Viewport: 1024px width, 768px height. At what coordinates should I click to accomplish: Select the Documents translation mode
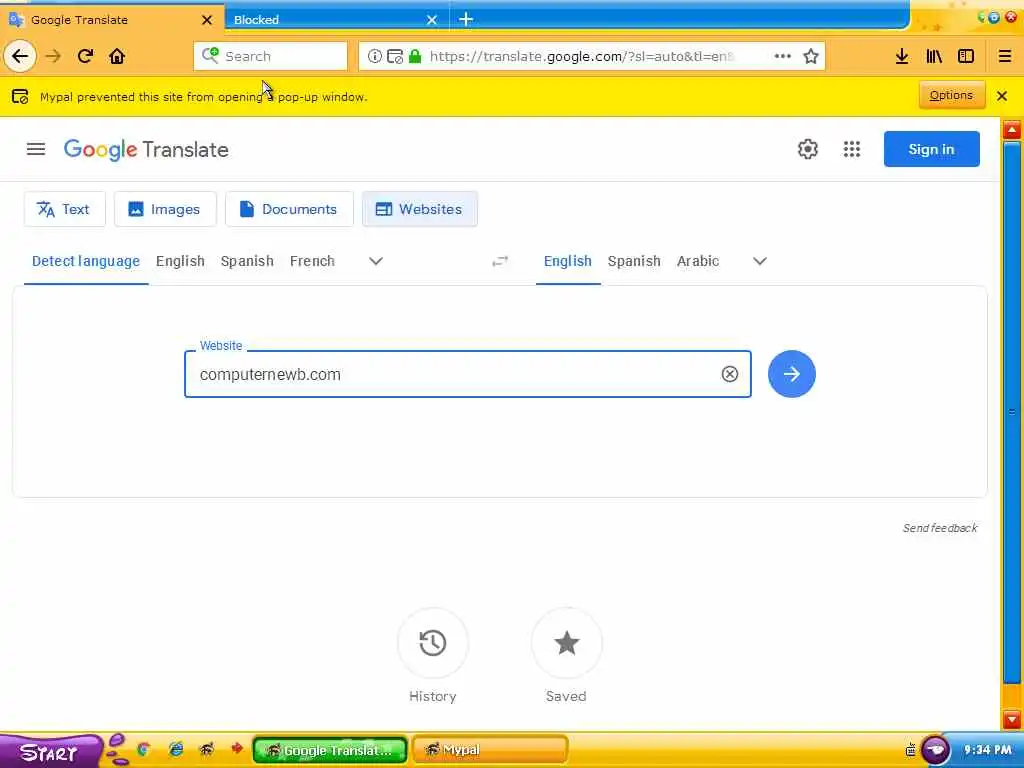click(x=289, y=209)
